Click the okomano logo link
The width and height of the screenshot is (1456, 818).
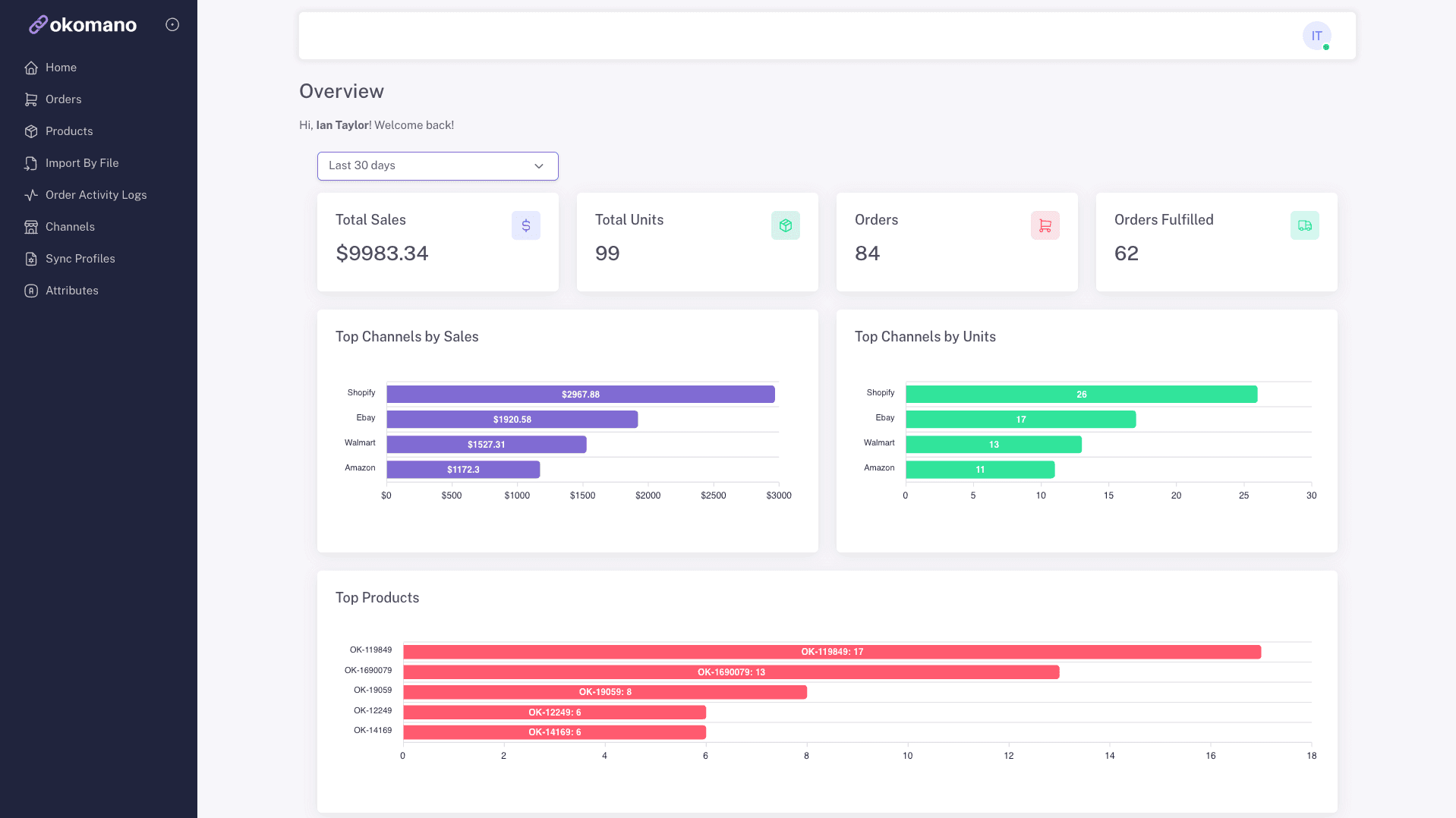click(x=83, y=25)
